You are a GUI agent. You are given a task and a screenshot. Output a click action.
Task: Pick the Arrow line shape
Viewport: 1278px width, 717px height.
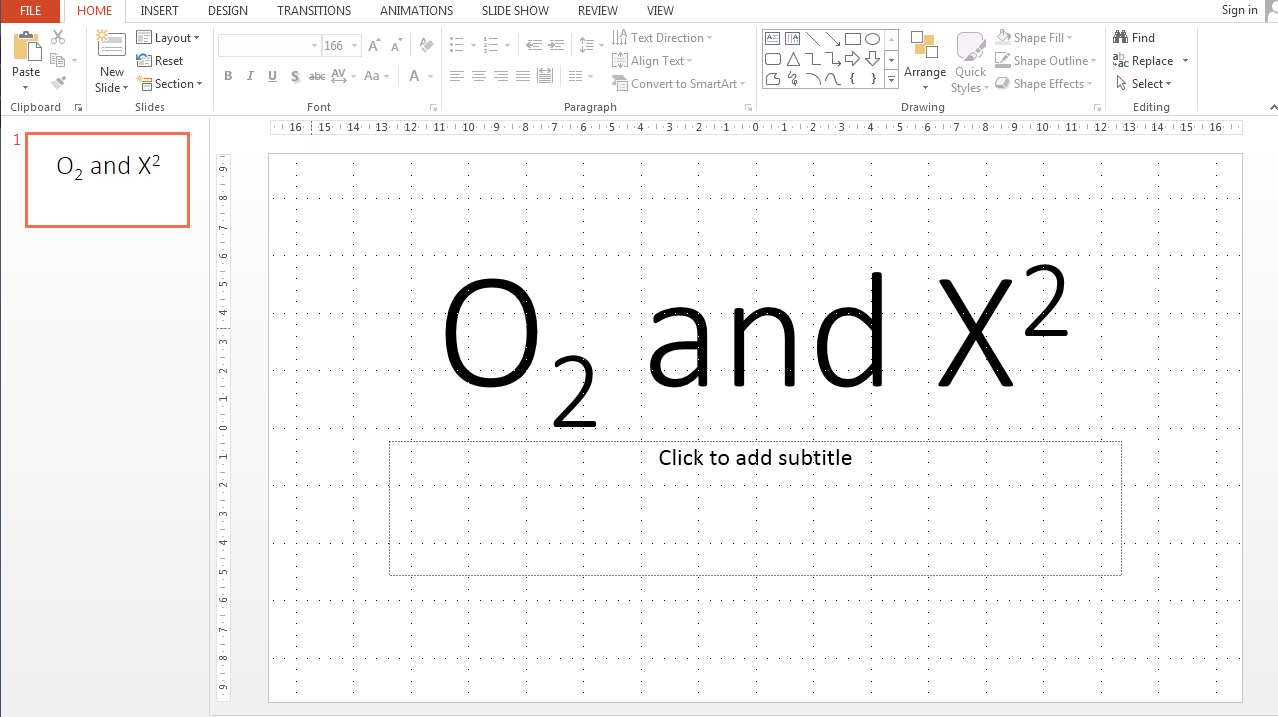[x=833, y=39]
